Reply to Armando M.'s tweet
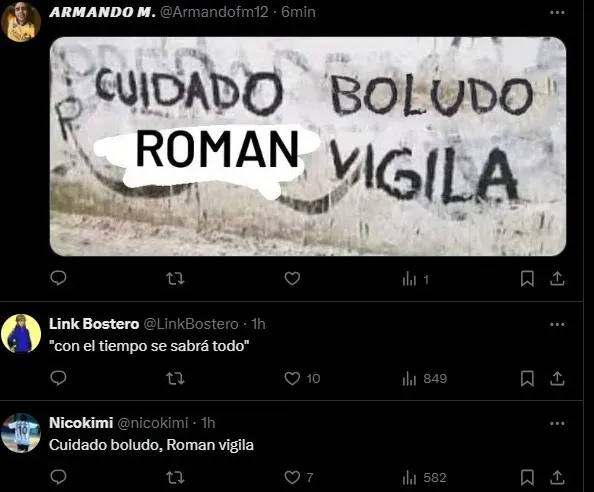This screenshot has height=492, width=594. (58, 278)
